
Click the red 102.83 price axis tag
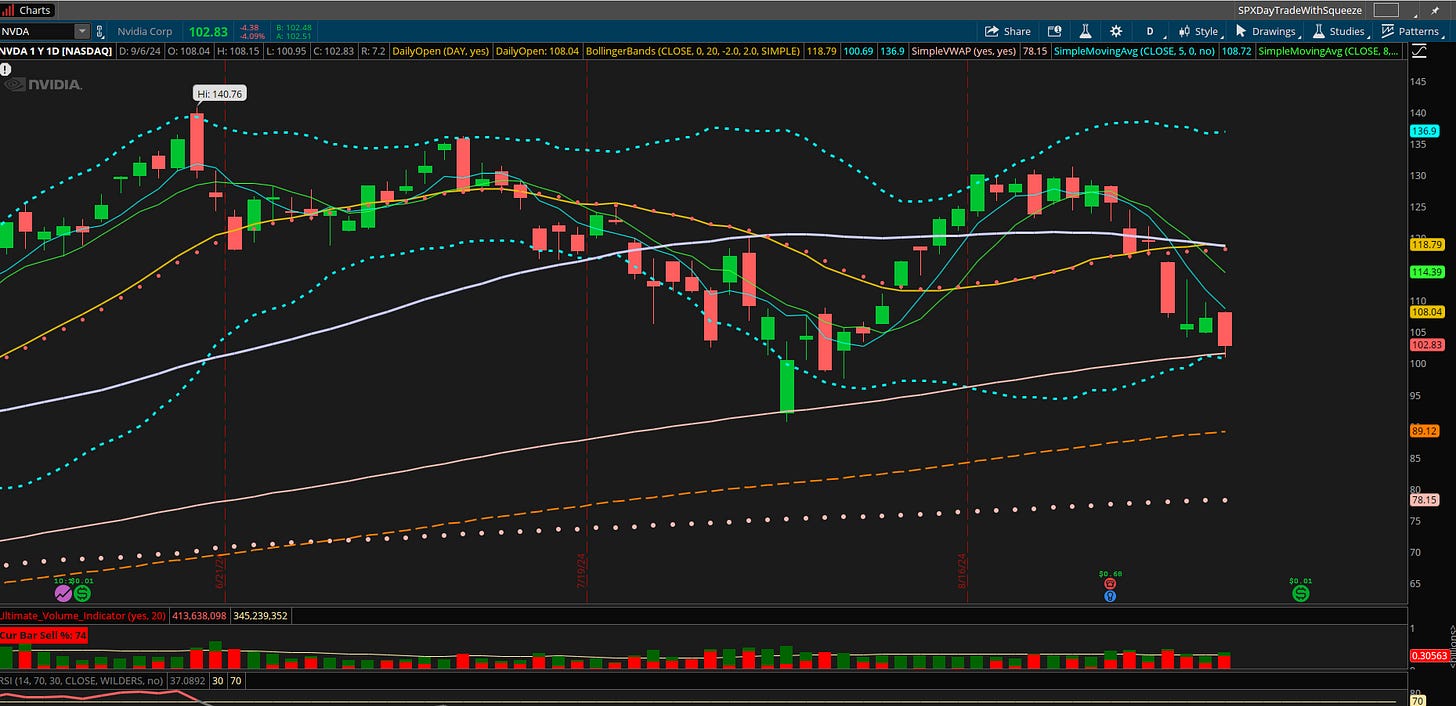coord(1425,345)
